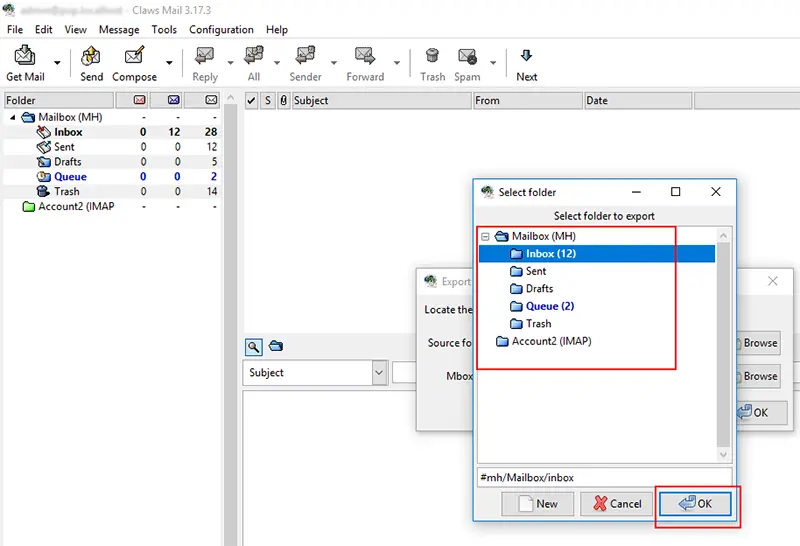Select Account2 (IMAP) in main folder list
800x546 pixels.
click(76, 206)
